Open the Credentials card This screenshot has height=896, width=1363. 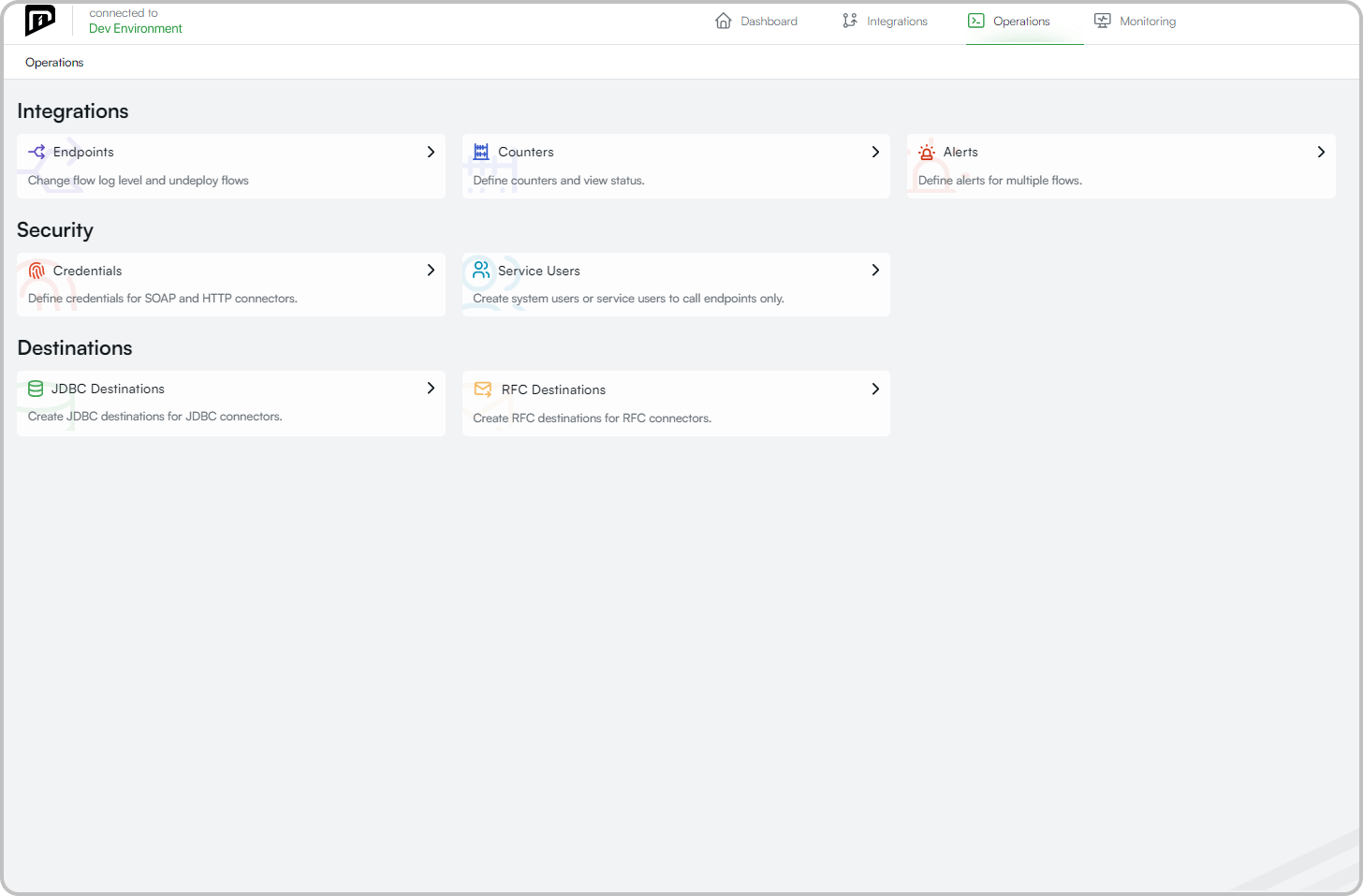(230, 284)
